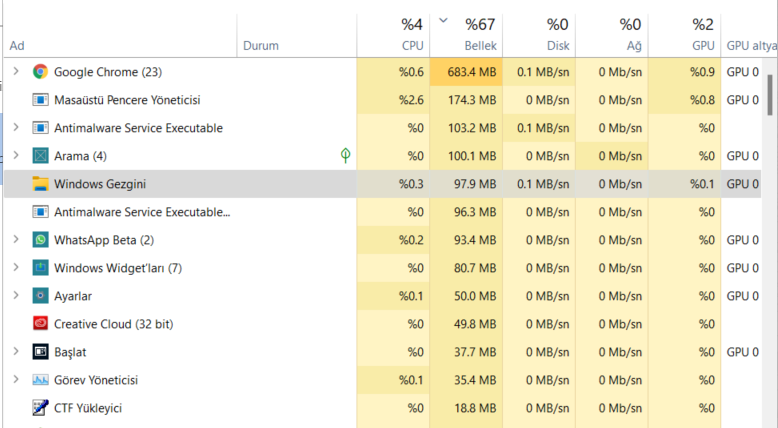This screenshot has width=778, height=428.
Task: Click the sort arrow above Bellek column
Action: tap(444, 21)
